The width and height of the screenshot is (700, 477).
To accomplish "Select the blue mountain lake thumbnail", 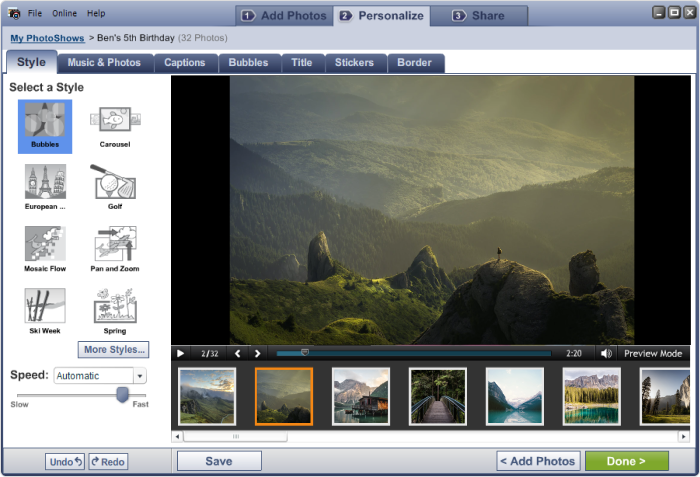I will click(515, 396).
